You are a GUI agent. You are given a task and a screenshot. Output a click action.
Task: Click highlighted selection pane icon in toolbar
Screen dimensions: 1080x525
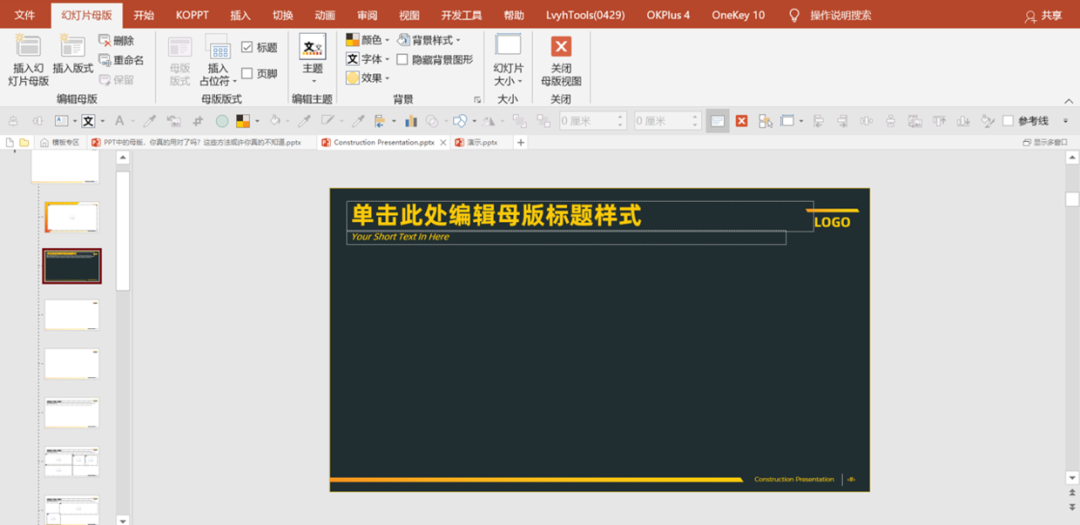pos(717,121)
